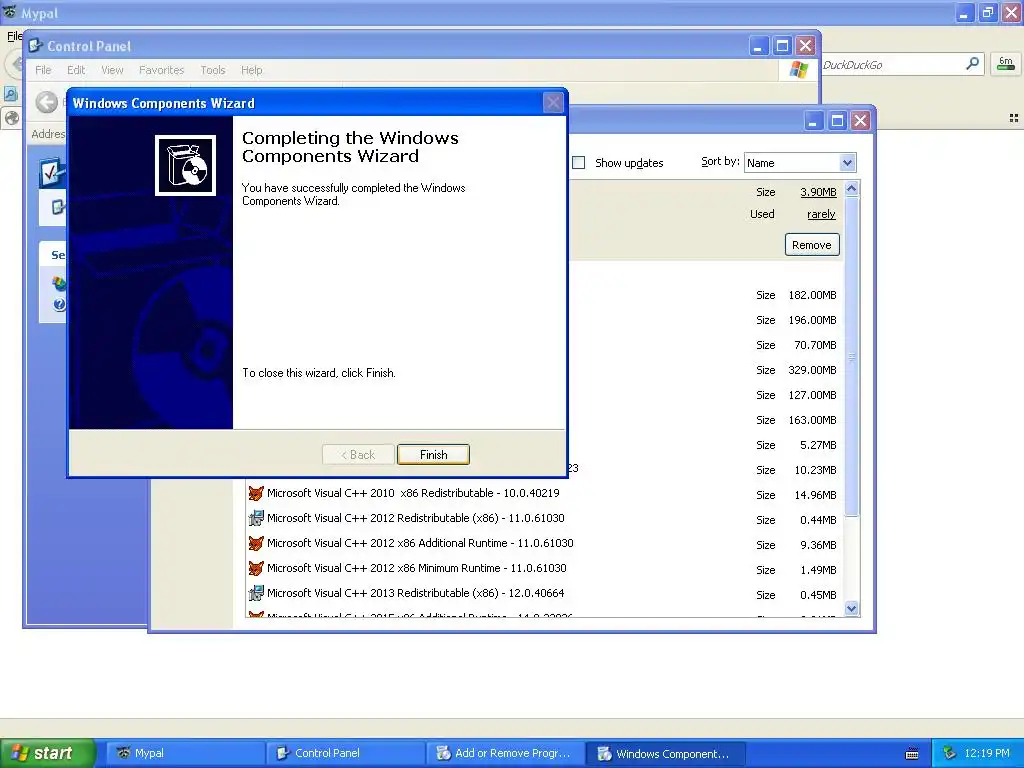1024x768 pixels.
Task: Click icon of Visual C++ 2010 Redistributable
Action: (256, 494)
